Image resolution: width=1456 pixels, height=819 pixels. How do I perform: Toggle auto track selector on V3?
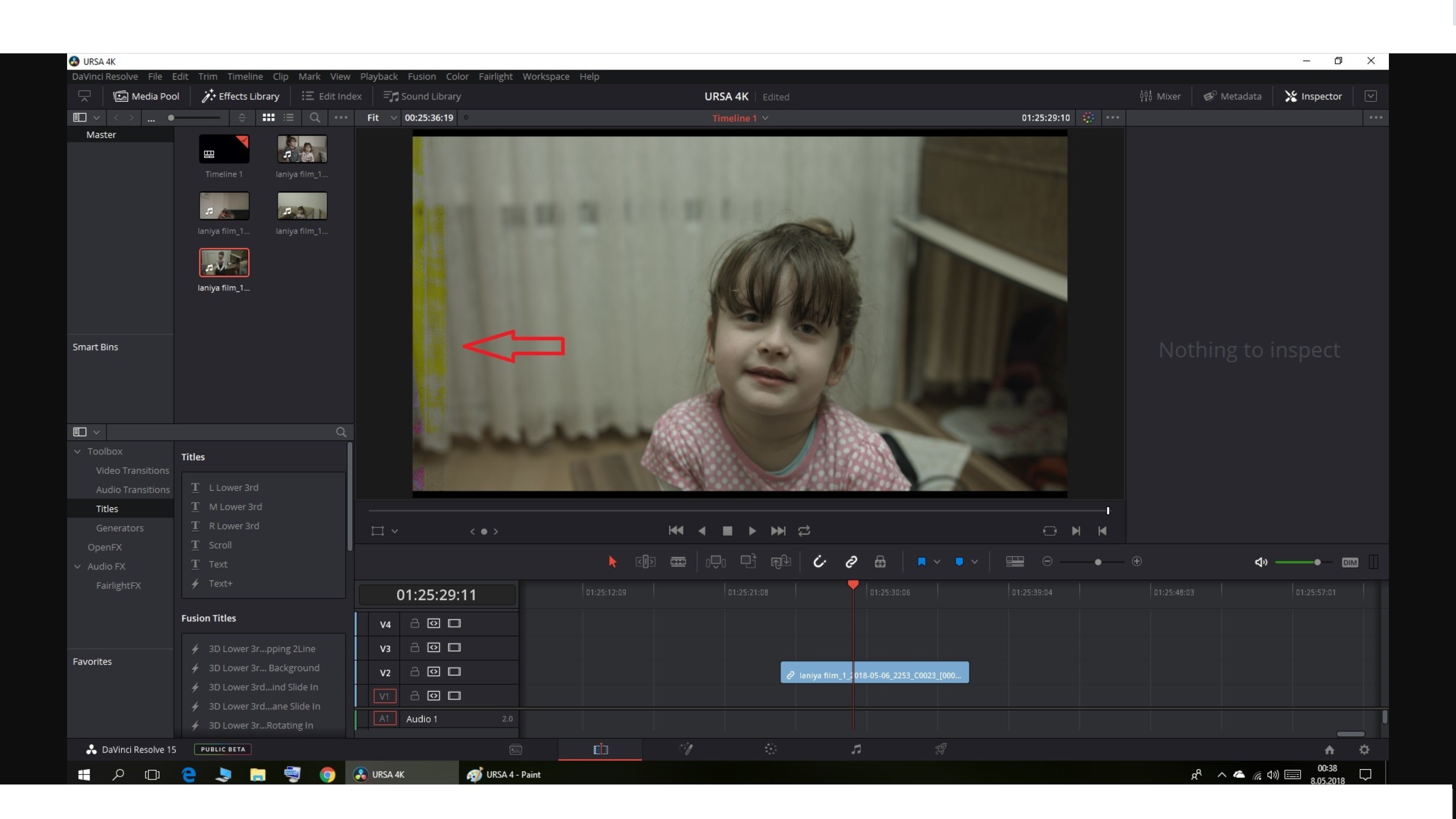point(433,648)
